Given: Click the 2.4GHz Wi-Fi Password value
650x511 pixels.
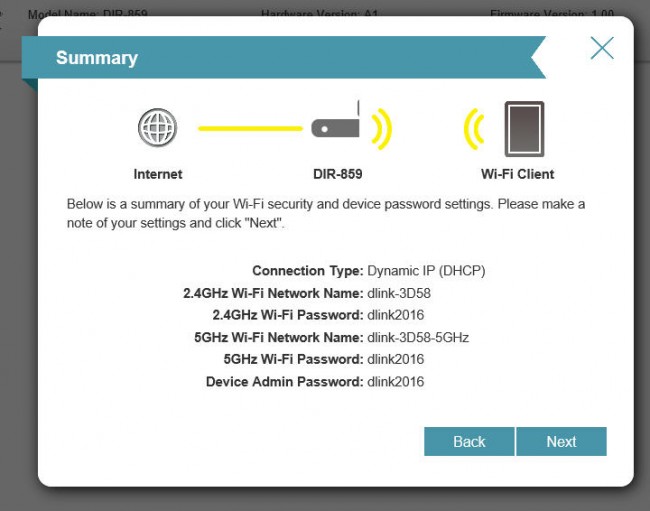Looking at the screenshot, I should [395, 315].
